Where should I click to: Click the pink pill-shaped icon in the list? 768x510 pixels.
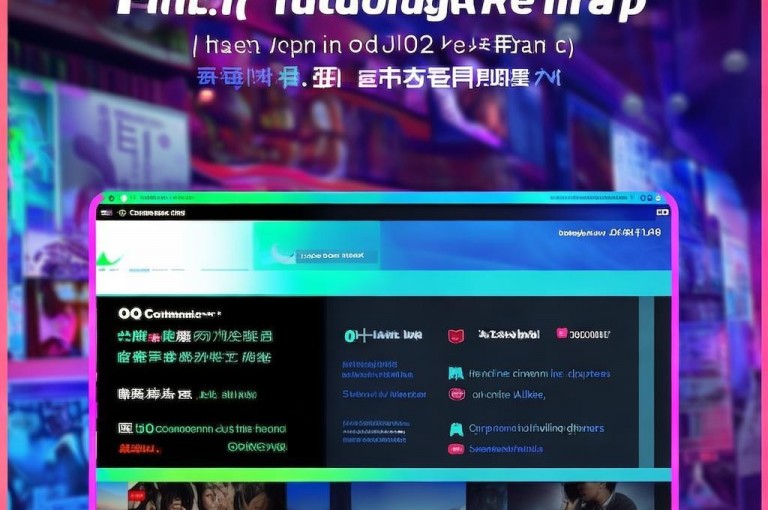click(456, 449)
